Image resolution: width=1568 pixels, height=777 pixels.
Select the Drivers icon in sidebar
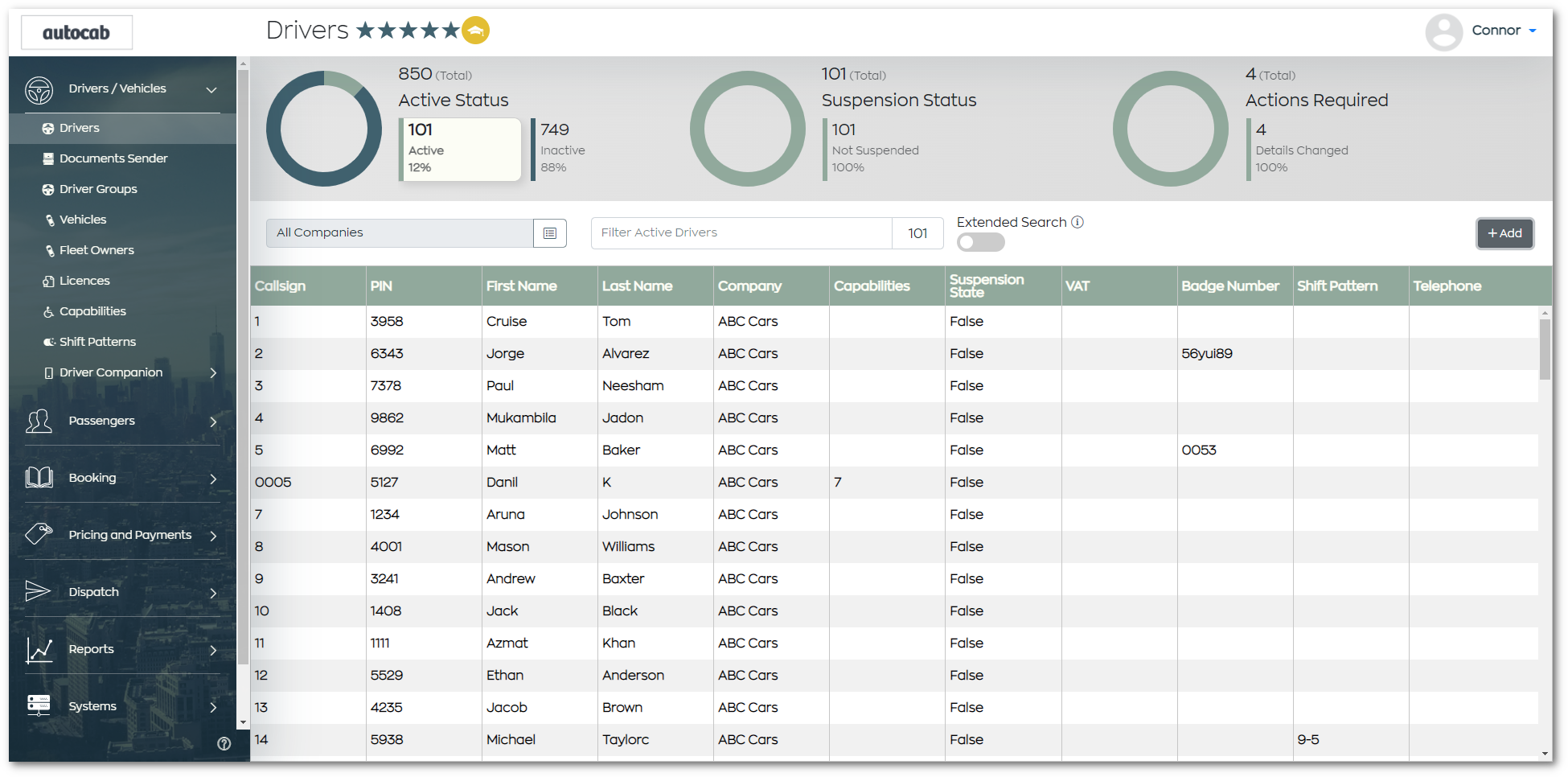[x=47, y=127]
